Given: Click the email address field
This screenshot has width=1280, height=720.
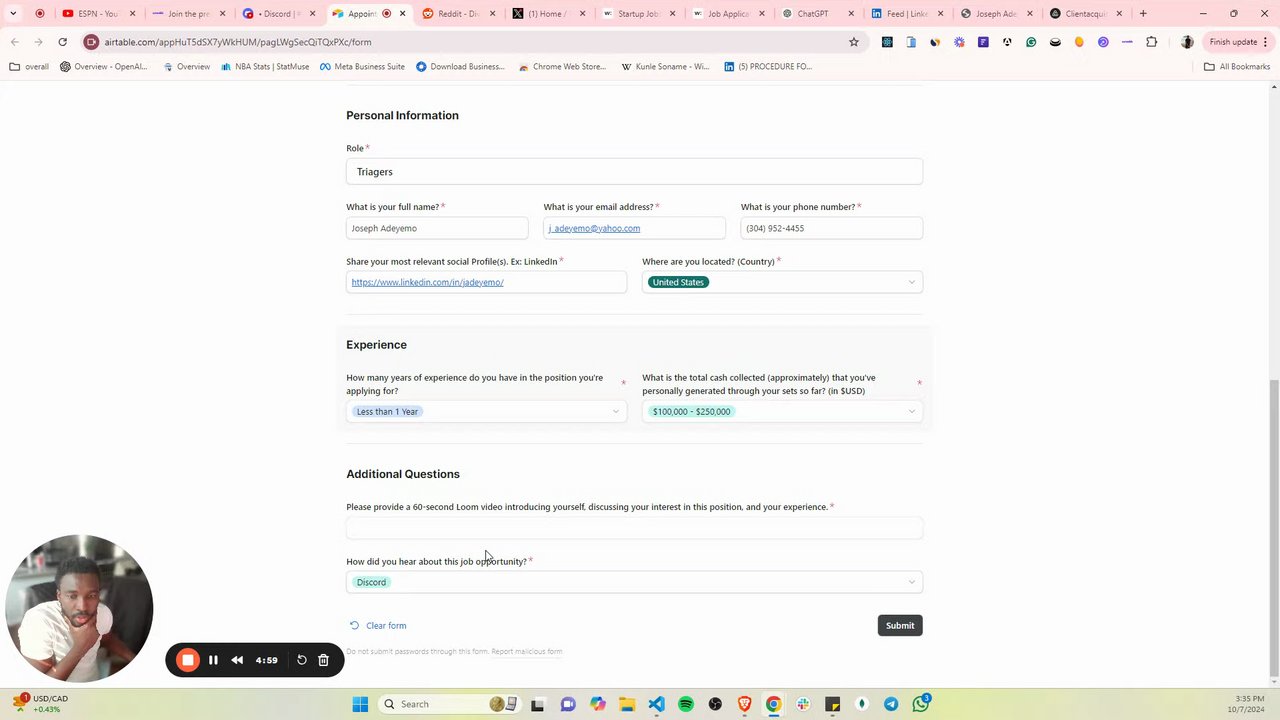Looking at the screenshot, I should coord(634,228).
